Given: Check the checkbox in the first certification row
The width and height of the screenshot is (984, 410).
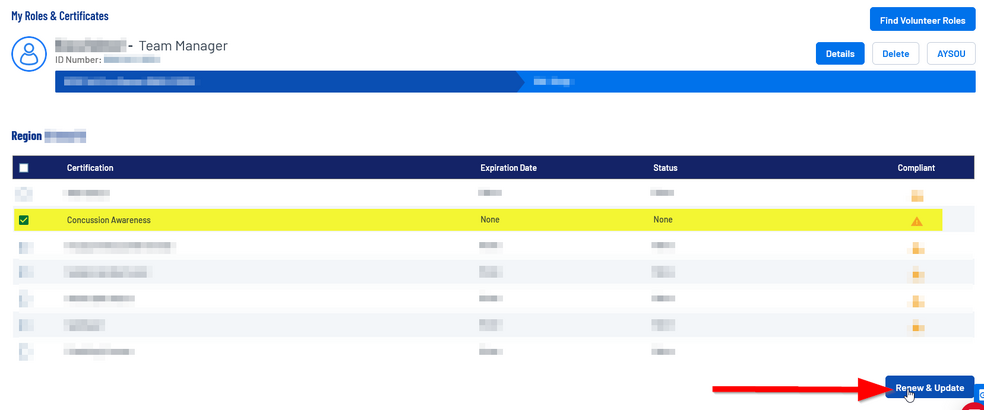Looking at the screenshot, I should pos(24,193).
